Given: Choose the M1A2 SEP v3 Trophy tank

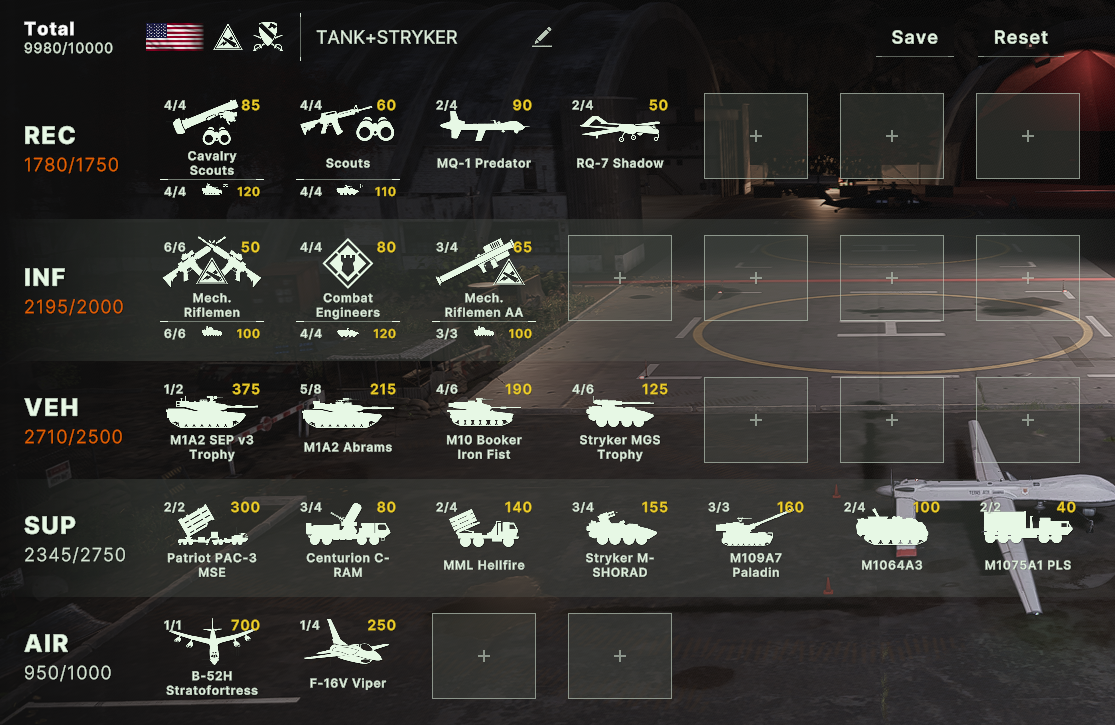Looking at the screenshot, I should coord(211,412).
